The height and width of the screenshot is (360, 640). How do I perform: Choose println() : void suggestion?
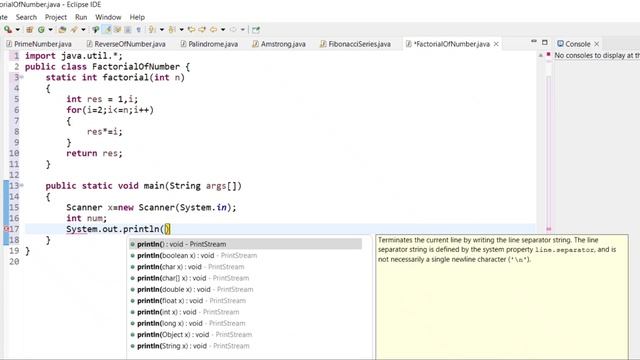tap(245, 244)
